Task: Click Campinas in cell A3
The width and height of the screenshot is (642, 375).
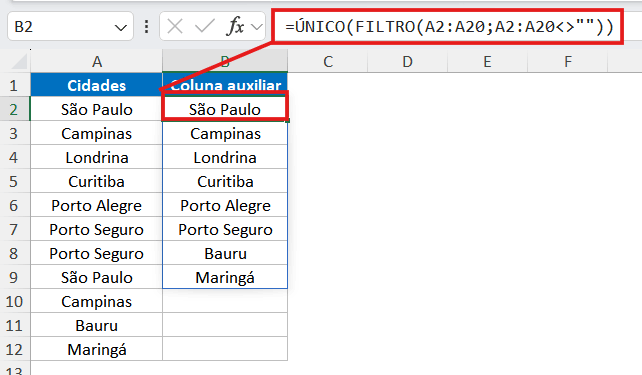Action: click(97, 133)
